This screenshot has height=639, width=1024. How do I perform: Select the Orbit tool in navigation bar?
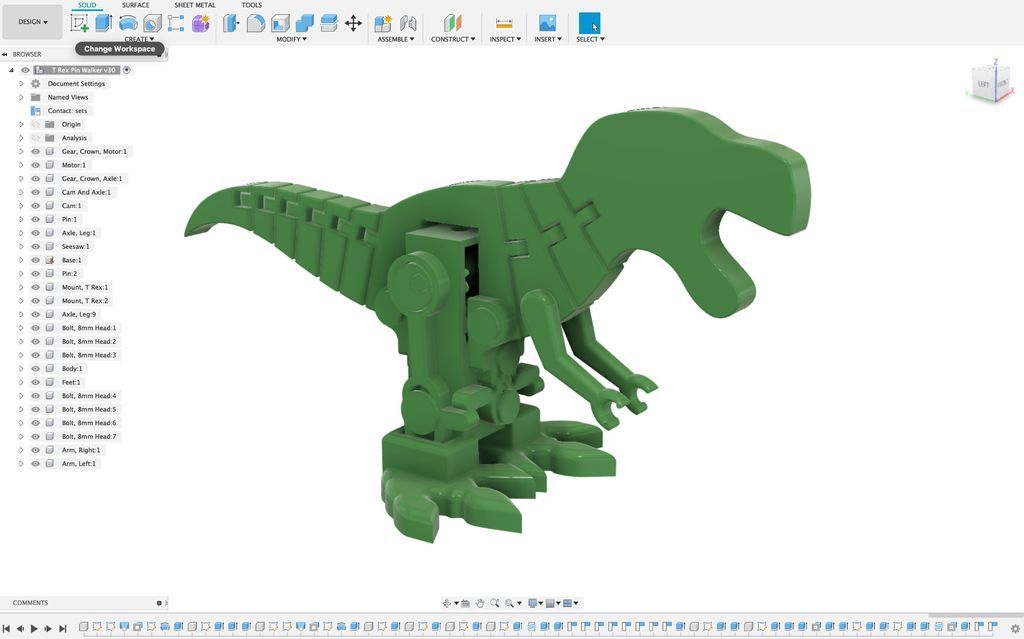point(447,603)
